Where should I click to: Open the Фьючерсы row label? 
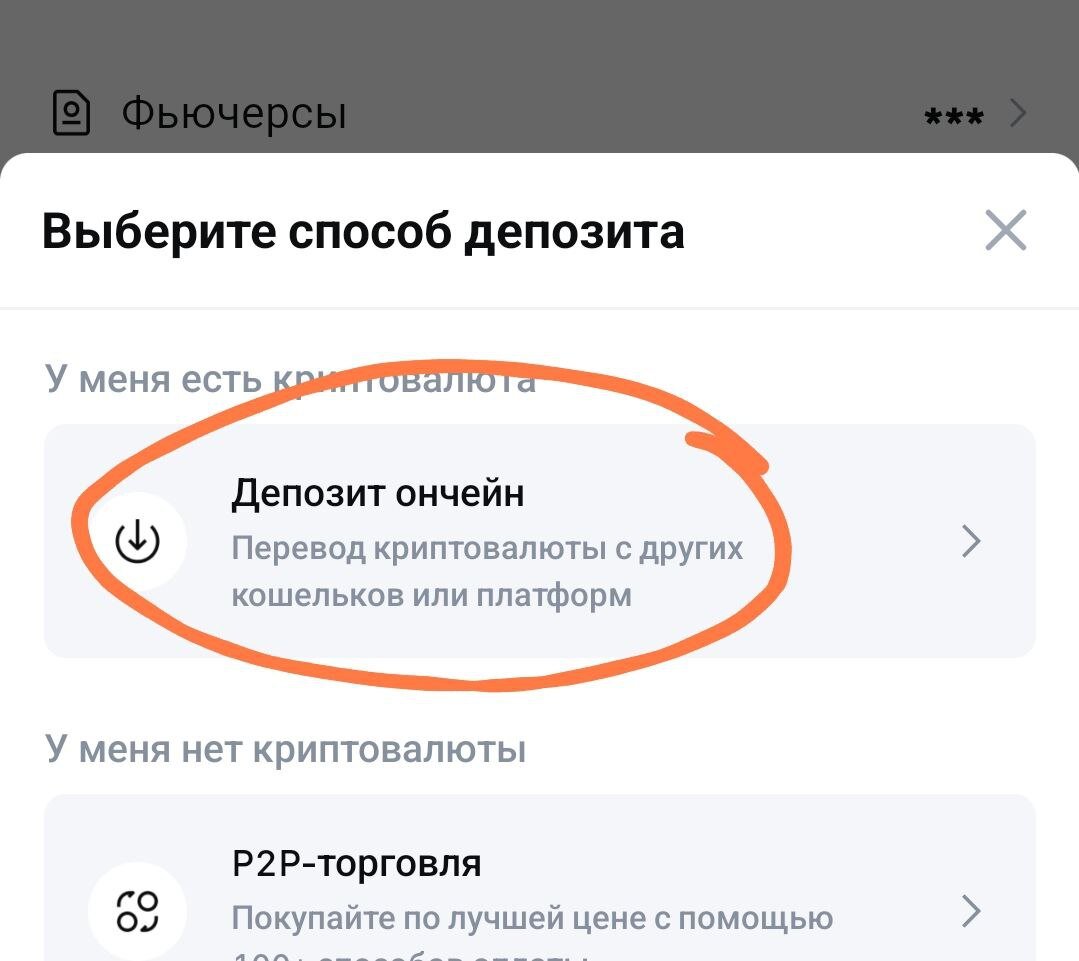click(x=234, y=114)
